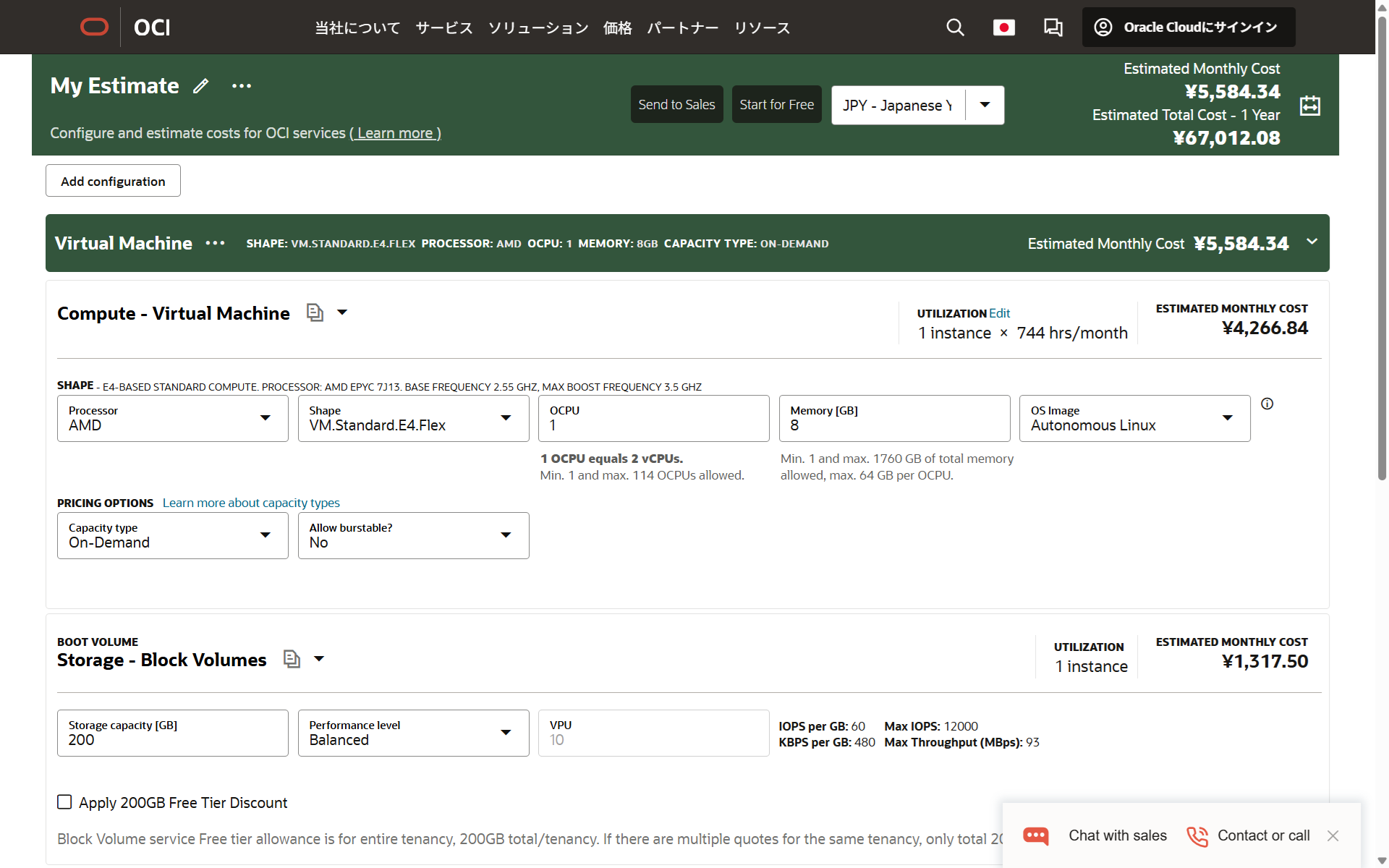Click the Japanese flag language icon
1389x868 pixels.
coord(1004,27)
